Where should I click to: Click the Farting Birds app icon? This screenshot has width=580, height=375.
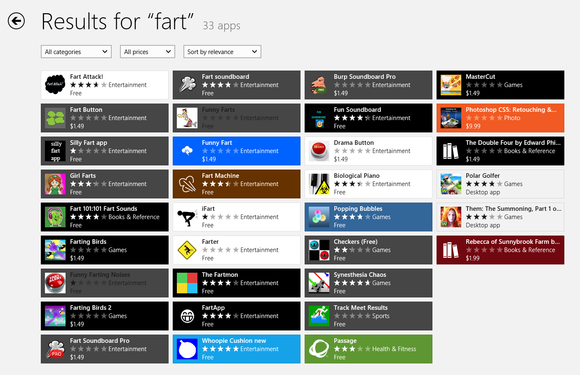tap(55, 250)
